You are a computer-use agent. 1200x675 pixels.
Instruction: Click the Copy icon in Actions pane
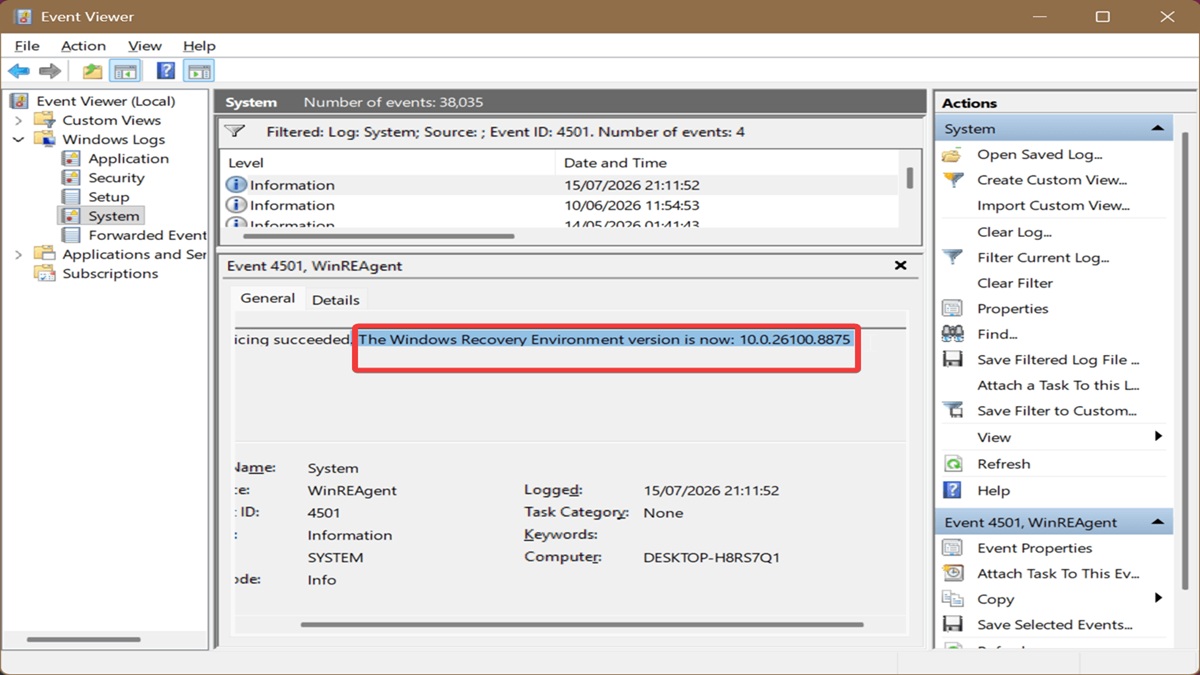pyautogui.click(x=953, y=599)
